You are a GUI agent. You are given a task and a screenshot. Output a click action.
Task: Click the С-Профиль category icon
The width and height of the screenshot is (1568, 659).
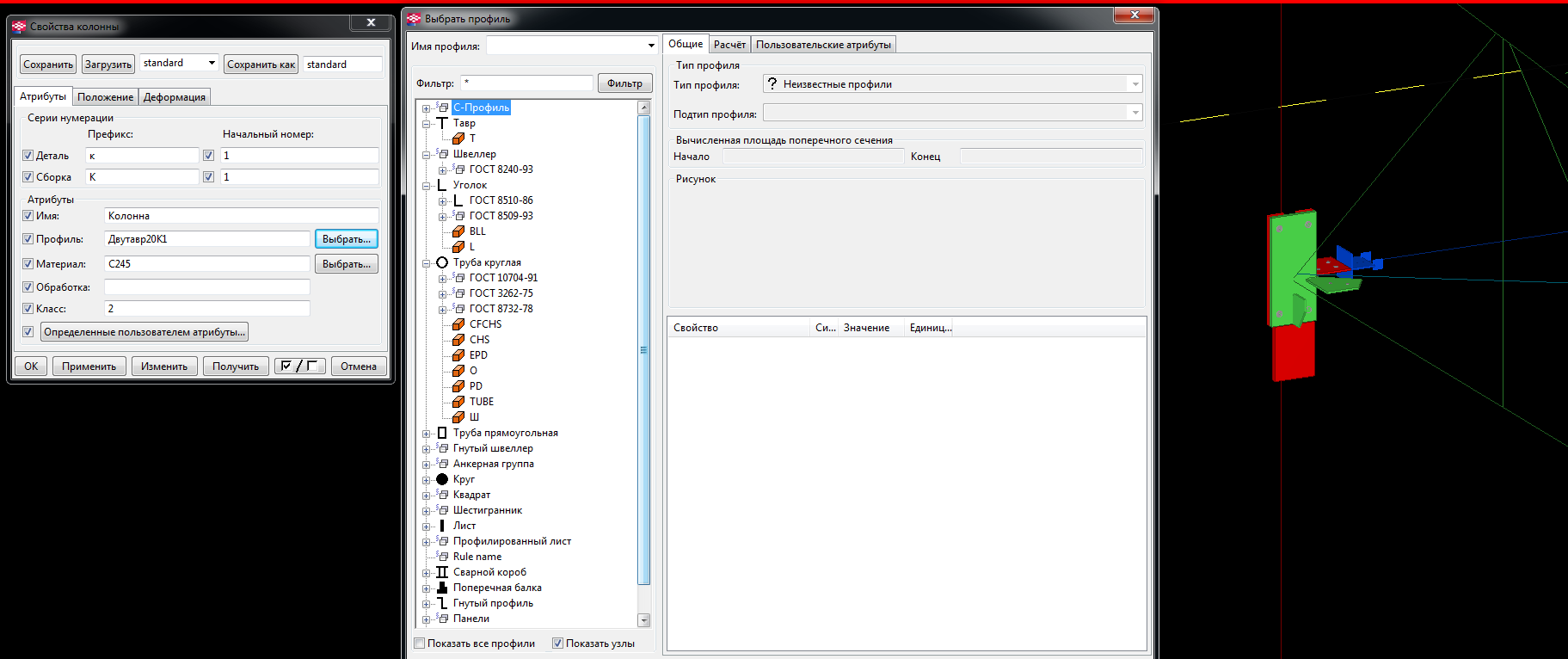442,108
